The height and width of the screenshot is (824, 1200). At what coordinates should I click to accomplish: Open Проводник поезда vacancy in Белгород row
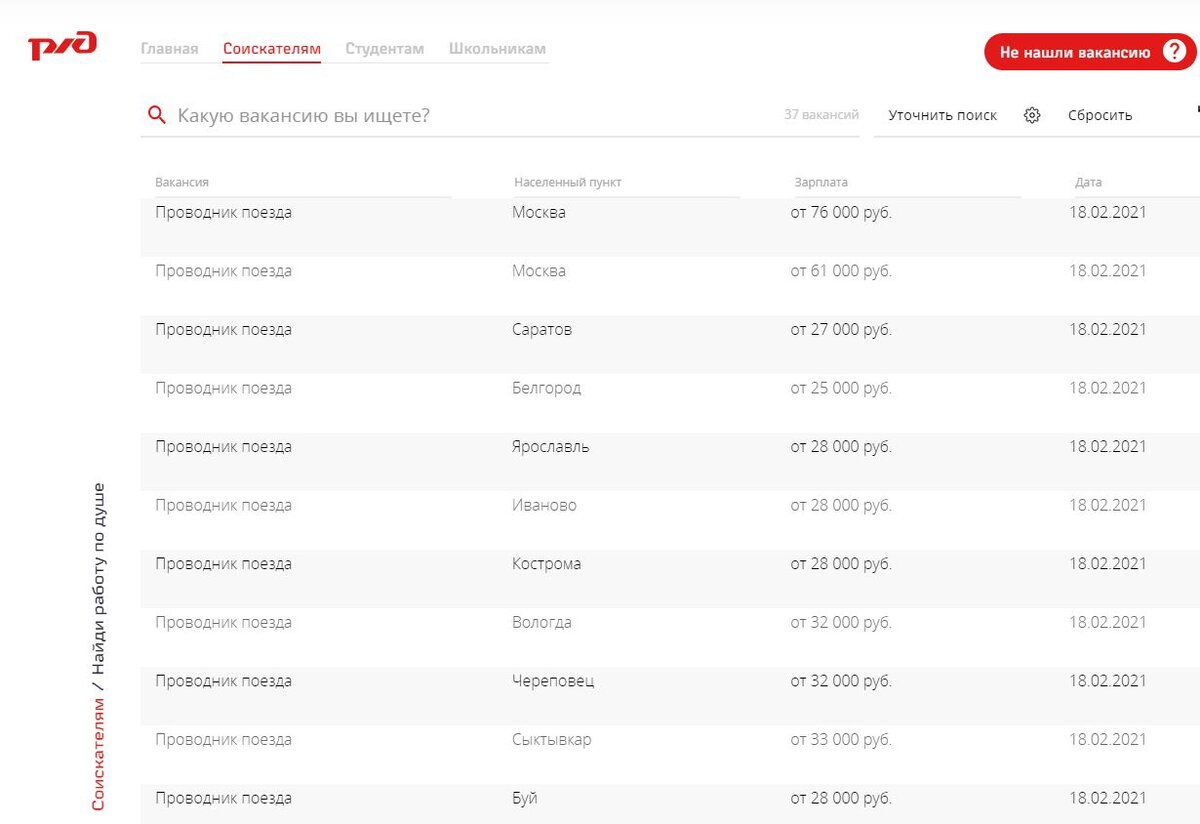coord(223,388)
